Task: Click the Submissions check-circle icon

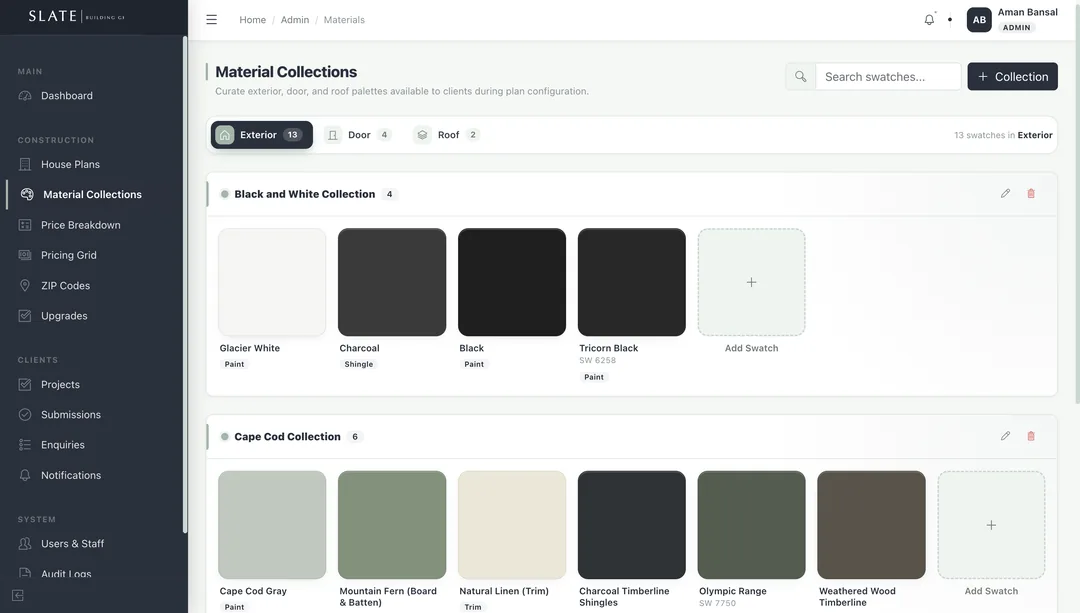Action: click(25, 415)
